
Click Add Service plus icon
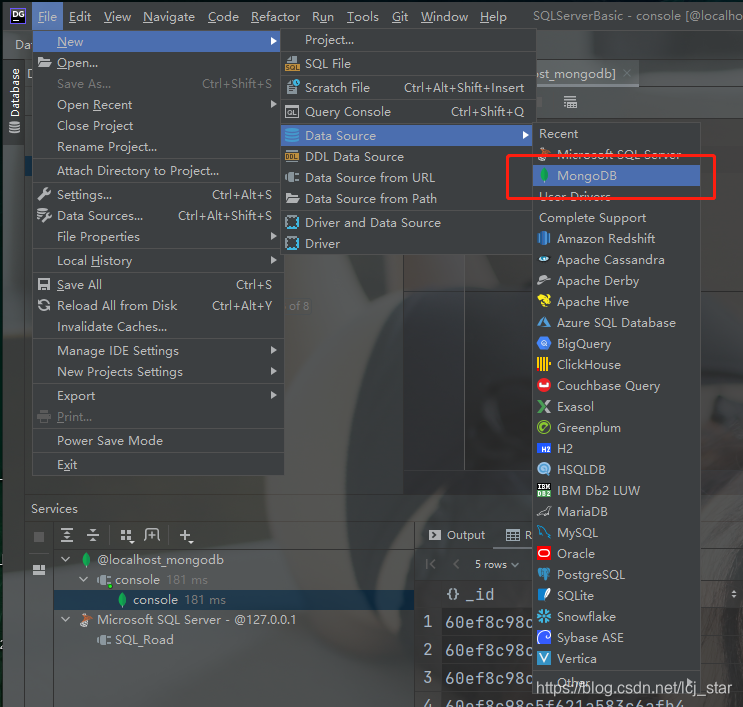point(185,536)
